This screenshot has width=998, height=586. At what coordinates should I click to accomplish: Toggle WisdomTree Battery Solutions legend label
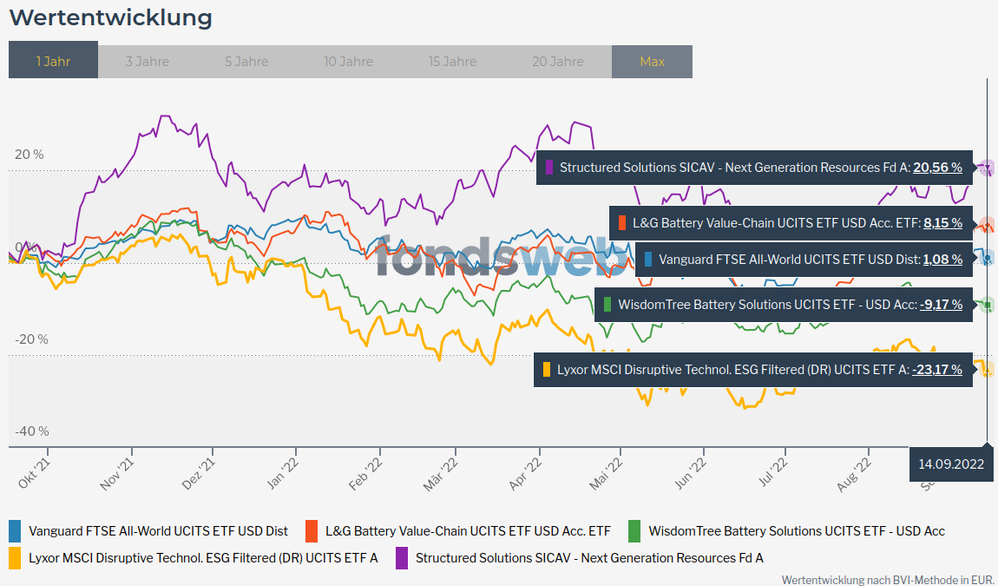click(x=796, y=531)
